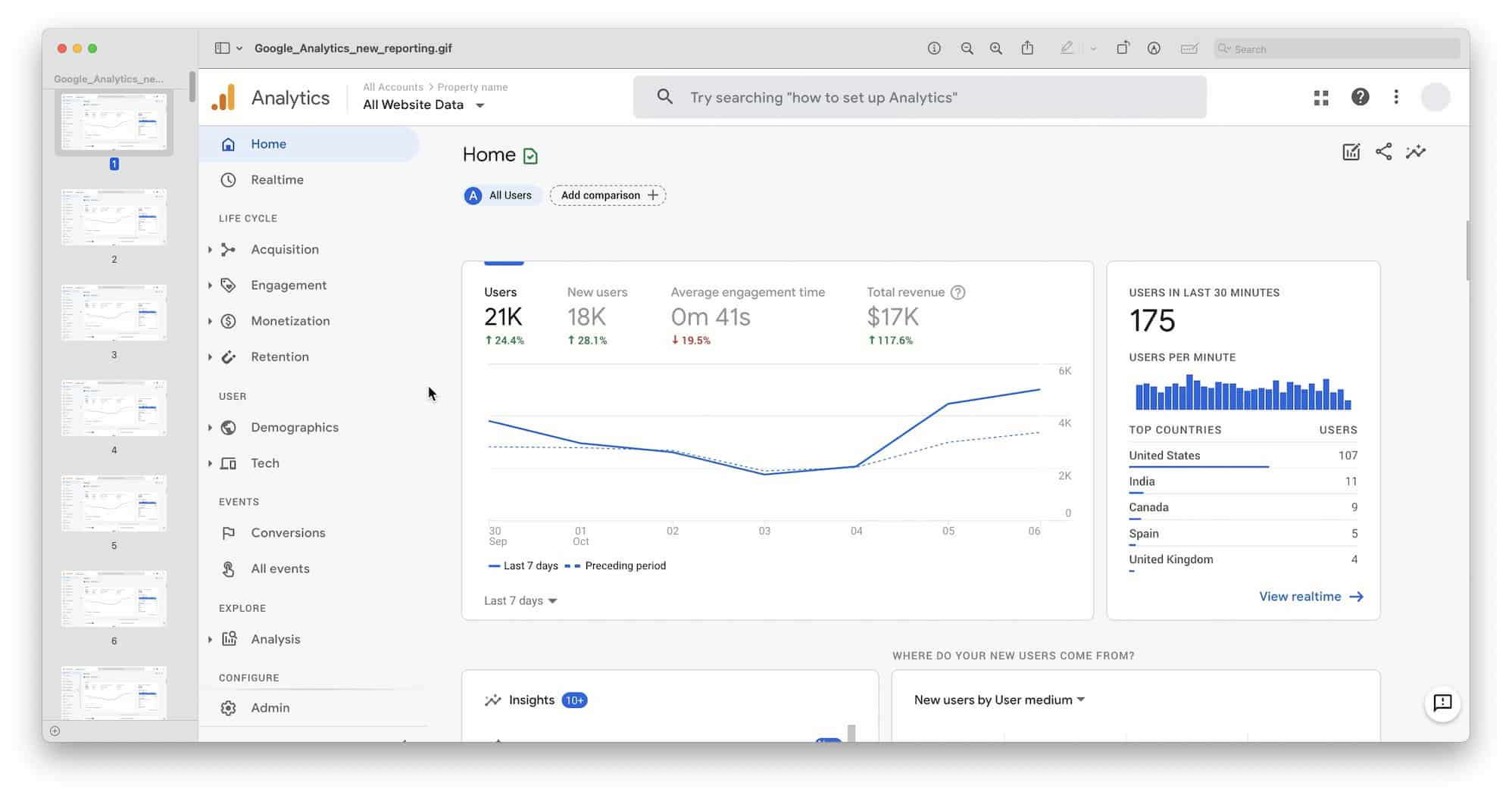Click the Preview sidebar scrollbar

[x=192, y=87]
